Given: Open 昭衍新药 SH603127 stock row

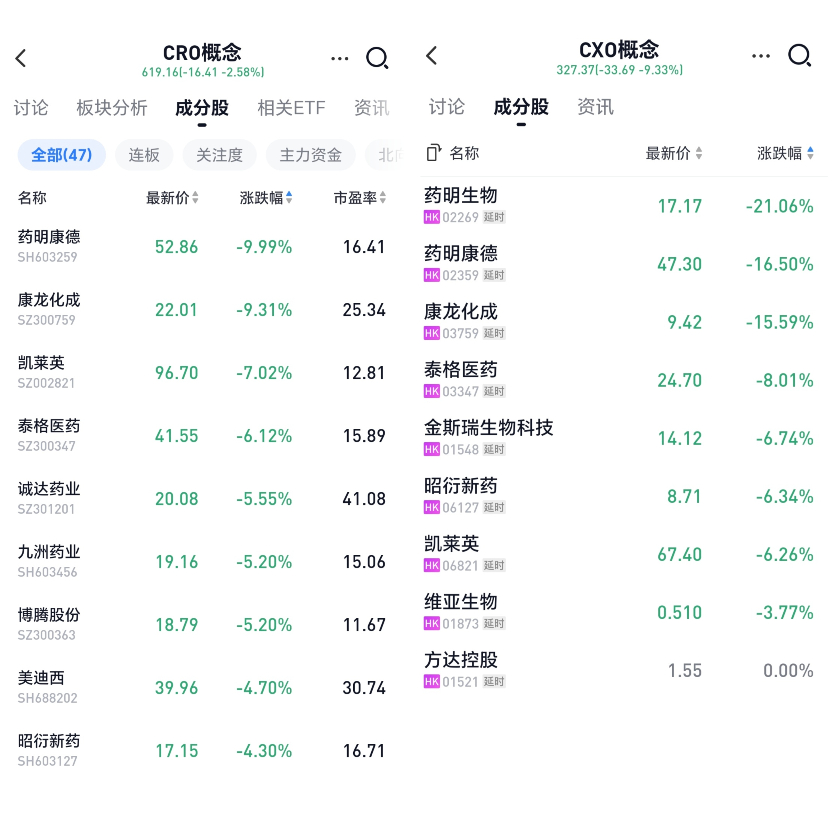Looking at the screenshot, I should point(201,750).
